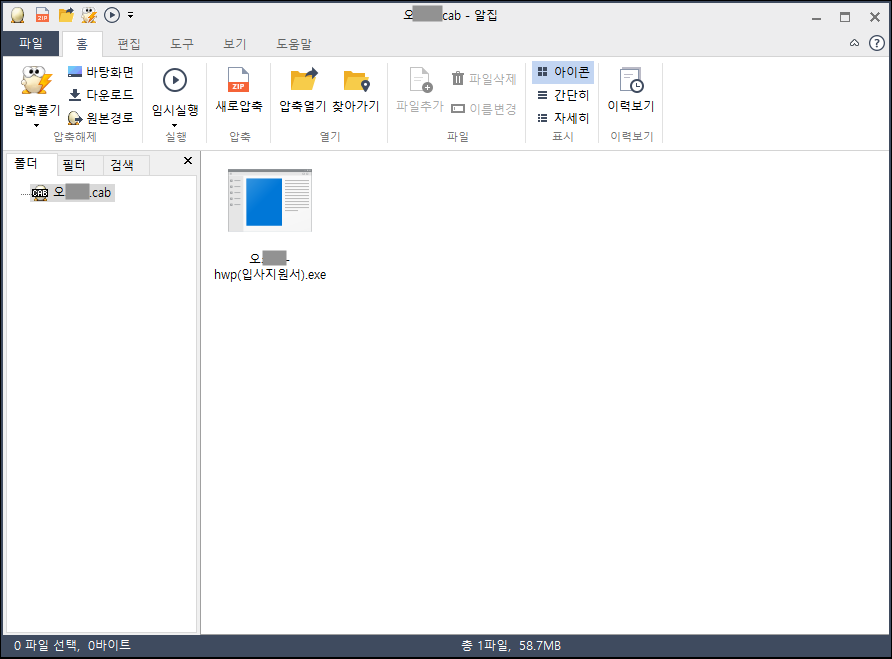
Task: Open quick access toolbar customize dropdown
Action: 131,15
